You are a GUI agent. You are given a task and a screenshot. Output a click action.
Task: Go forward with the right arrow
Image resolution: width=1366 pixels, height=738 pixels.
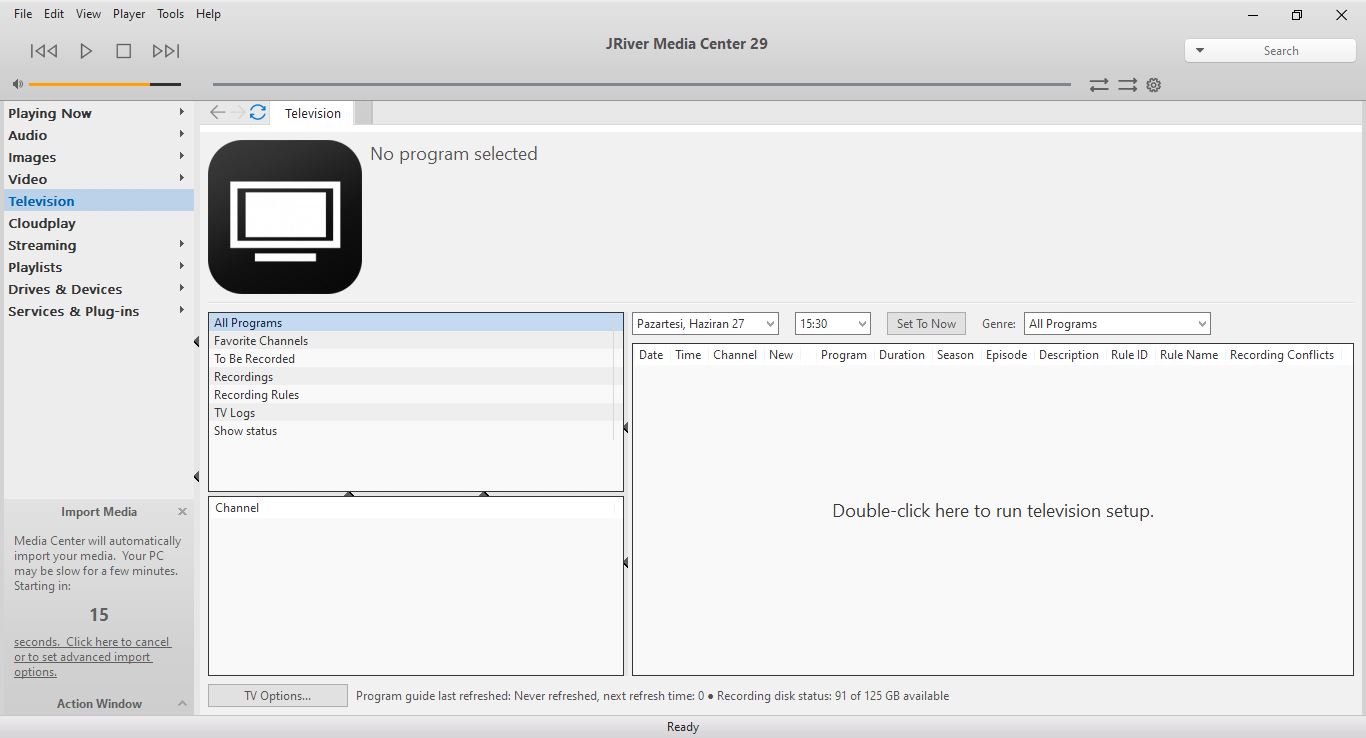click(237, 112)
